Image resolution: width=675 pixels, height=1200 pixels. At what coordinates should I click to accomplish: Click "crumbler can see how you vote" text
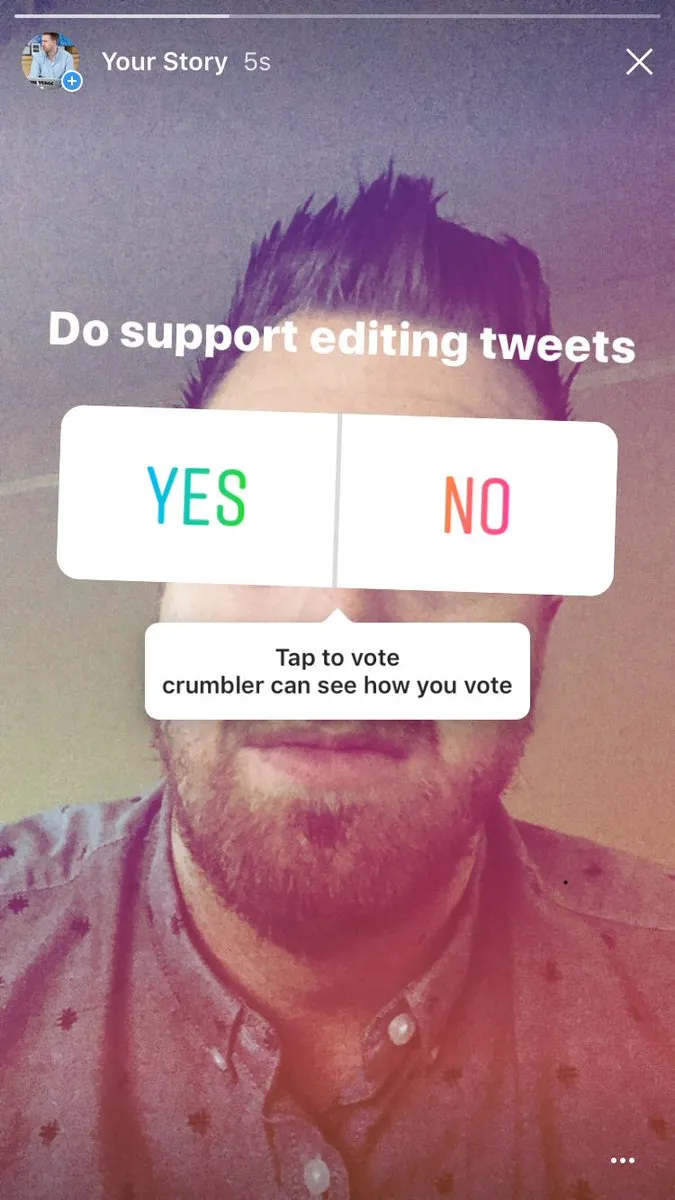(337, 686)
